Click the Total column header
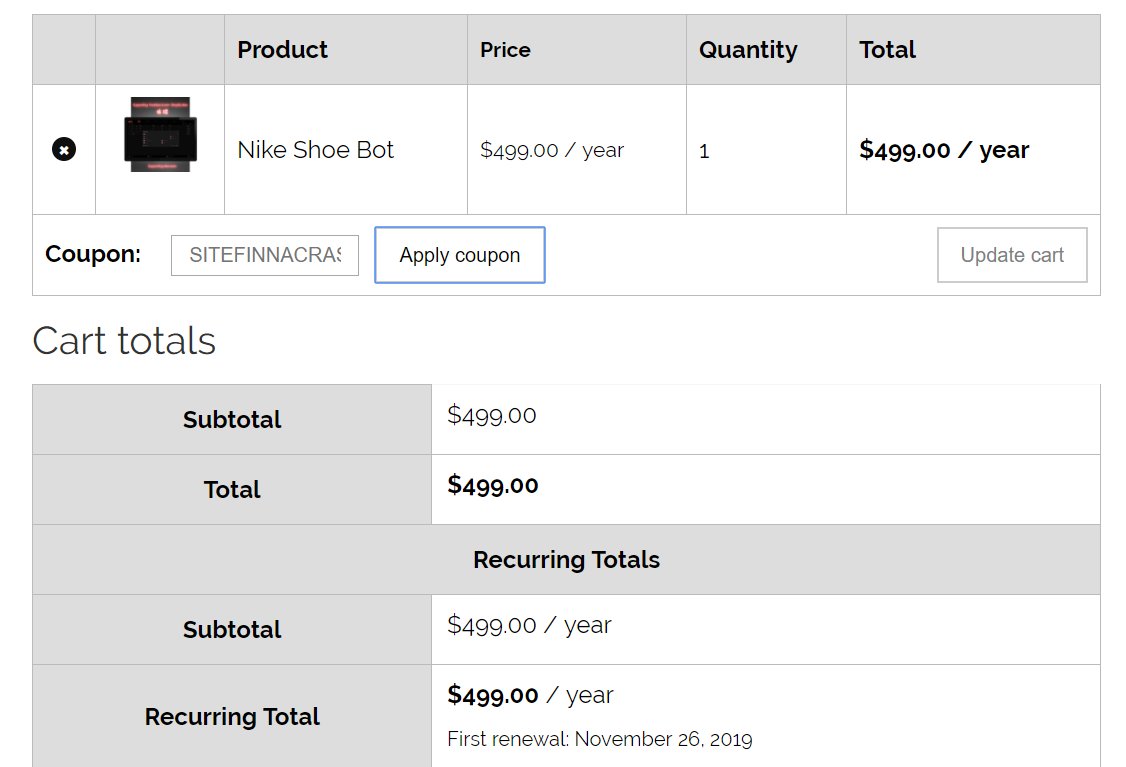The width and height of the screenshot is (1126, 767). pos(887,49)
